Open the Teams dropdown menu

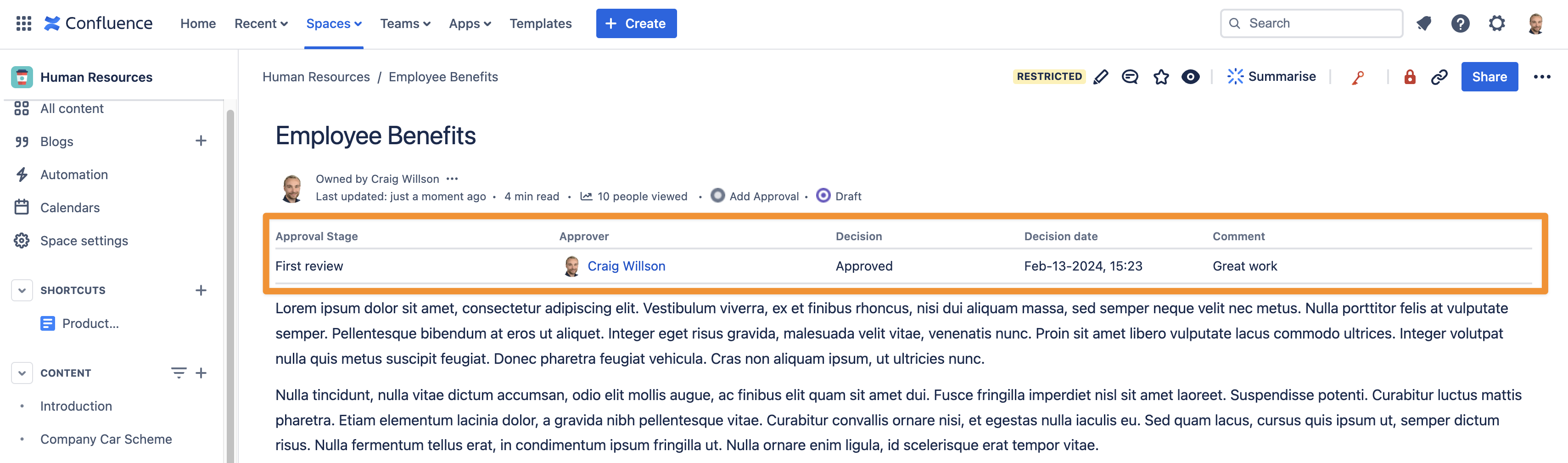click(x=405, y=24)
